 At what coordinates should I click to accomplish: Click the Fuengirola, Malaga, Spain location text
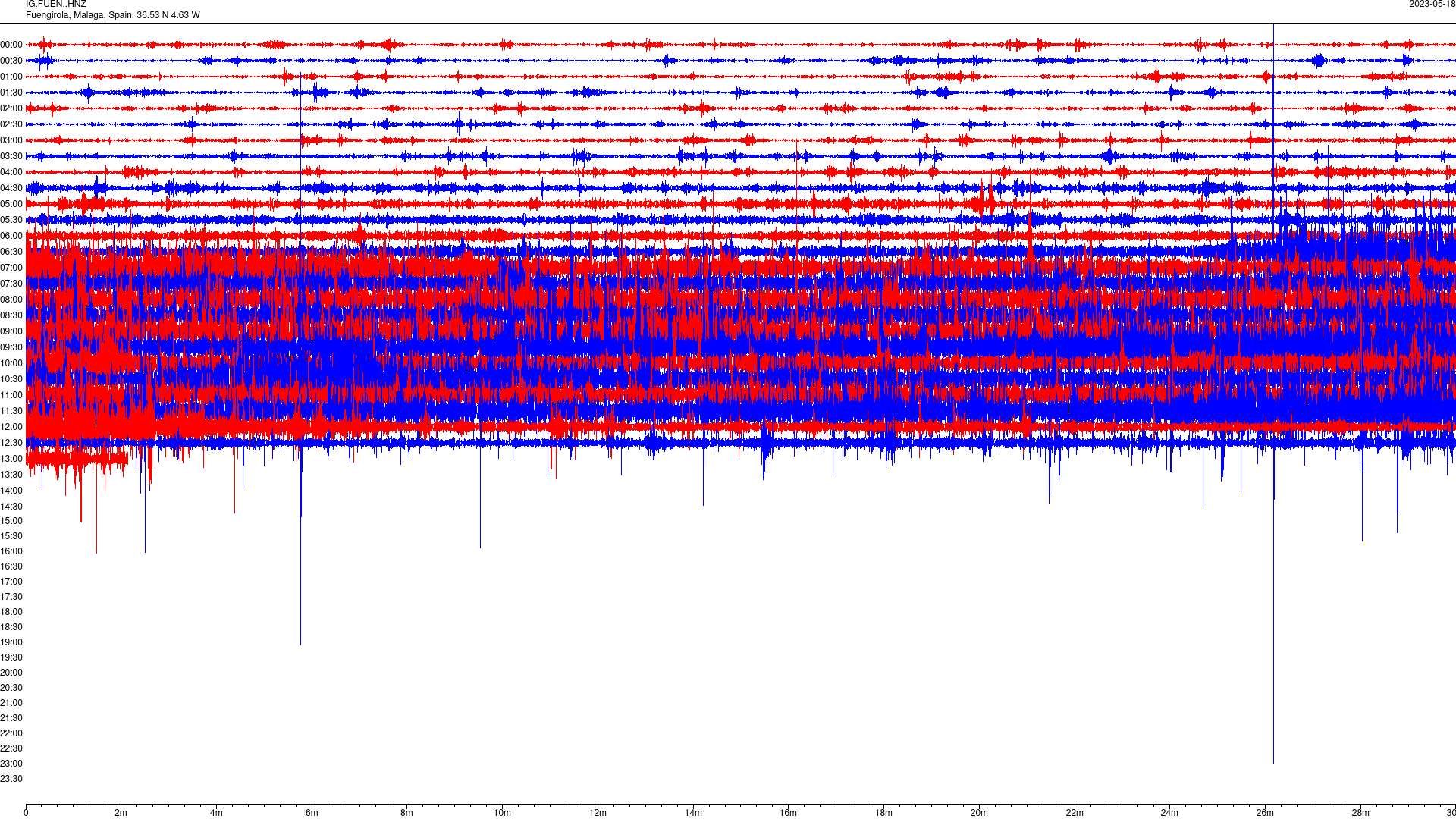point(79,15)
